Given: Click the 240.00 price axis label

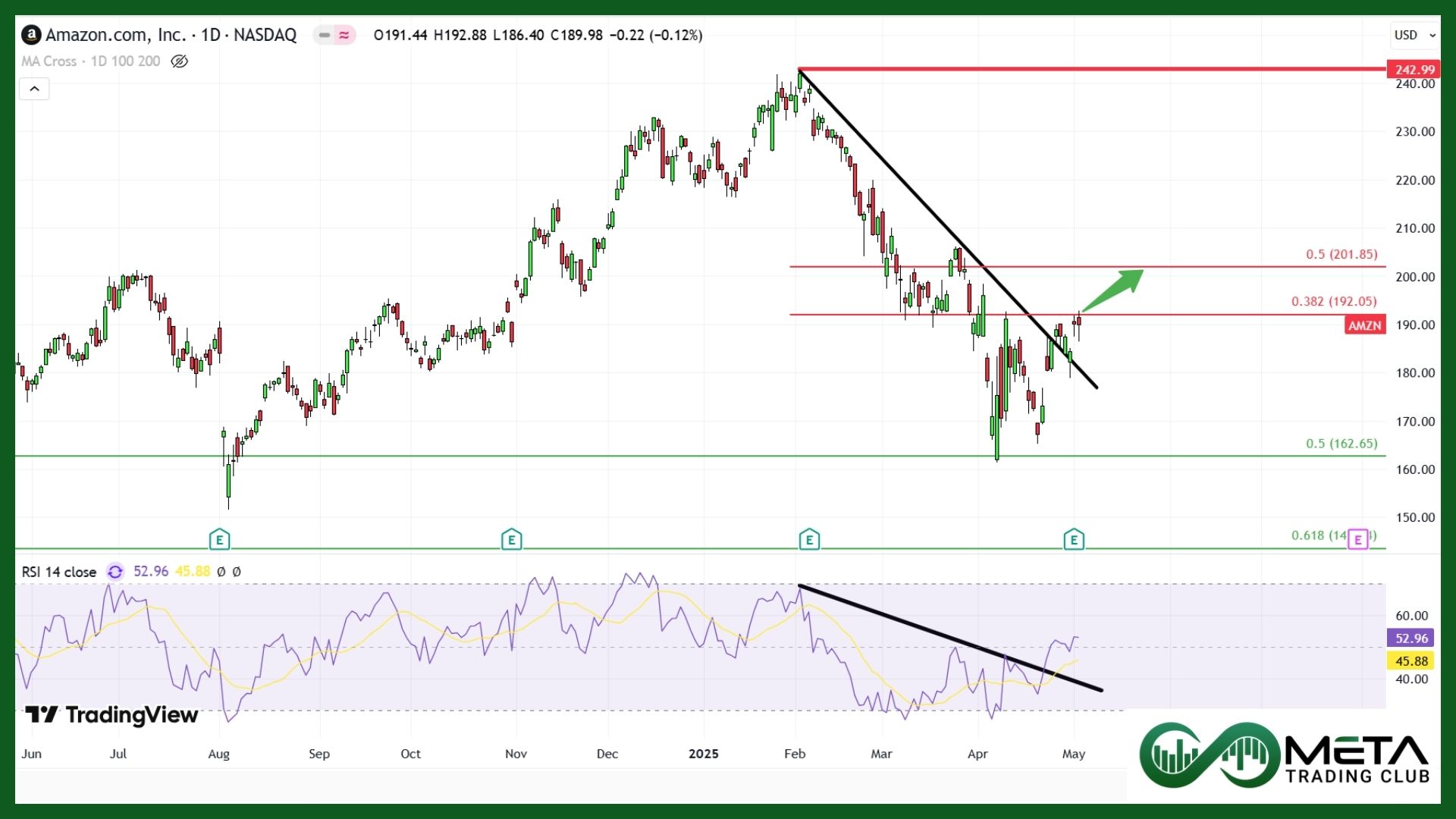Looking at the screenshot, I should (x=1415, y=84).
